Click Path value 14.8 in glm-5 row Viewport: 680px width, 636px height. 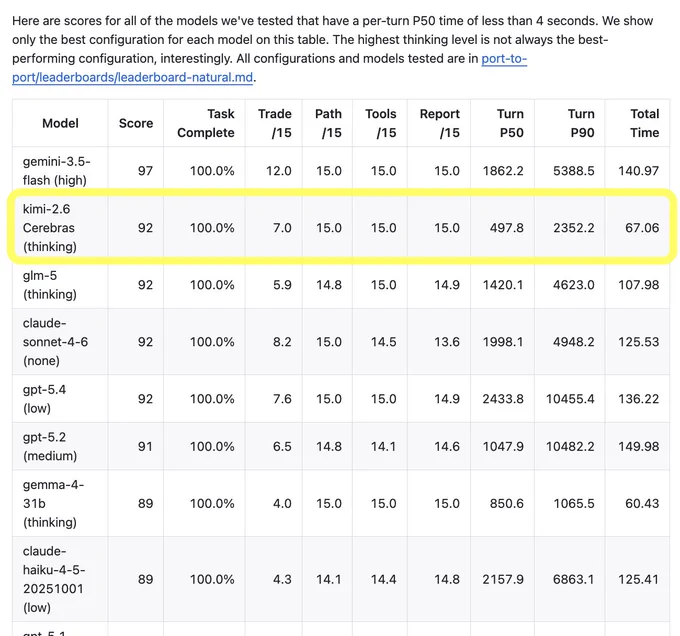tap(329, 285)
